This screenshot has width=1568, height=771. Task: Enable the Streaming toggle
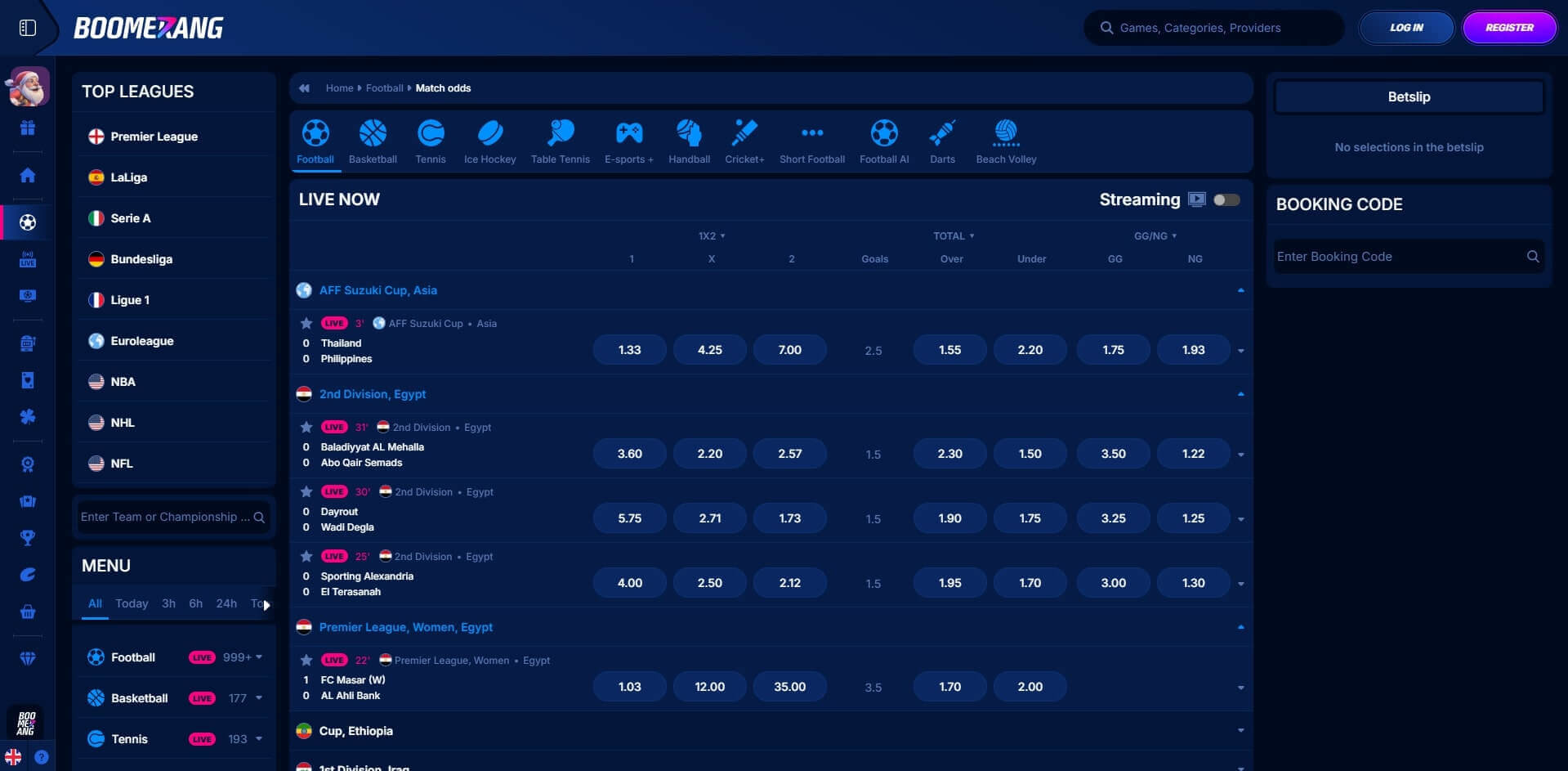coord(1226,199)
